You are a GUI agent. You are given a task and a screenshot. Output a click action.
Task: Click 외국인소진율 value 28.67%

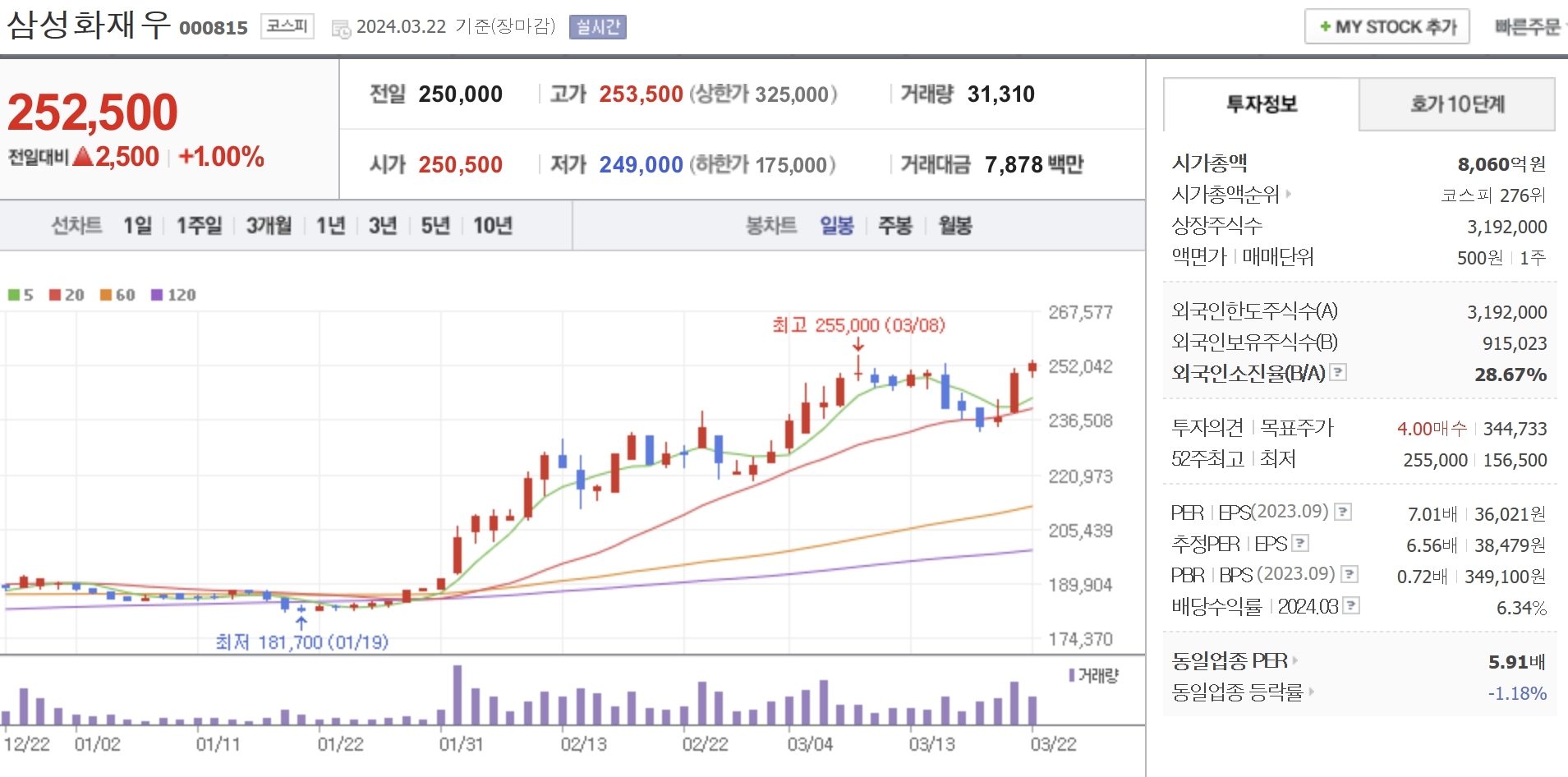click(1511, 375)
